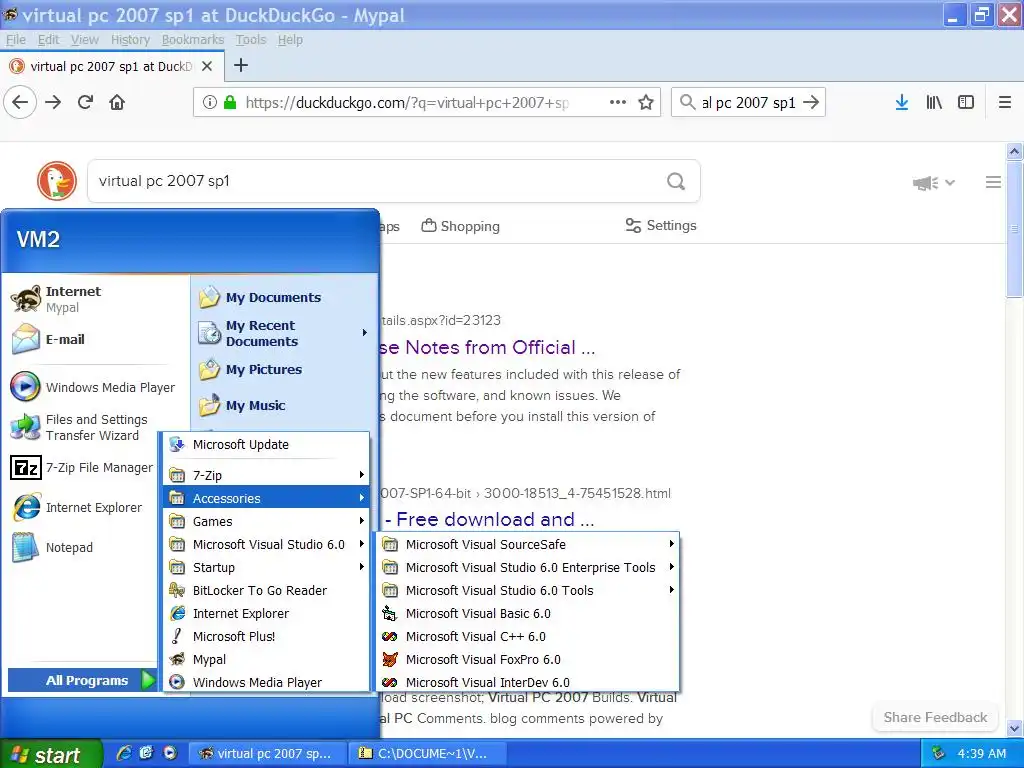The image size is (1024, 768).
Task: Bookmark this page with the star
Action: [x=646, y=102]
